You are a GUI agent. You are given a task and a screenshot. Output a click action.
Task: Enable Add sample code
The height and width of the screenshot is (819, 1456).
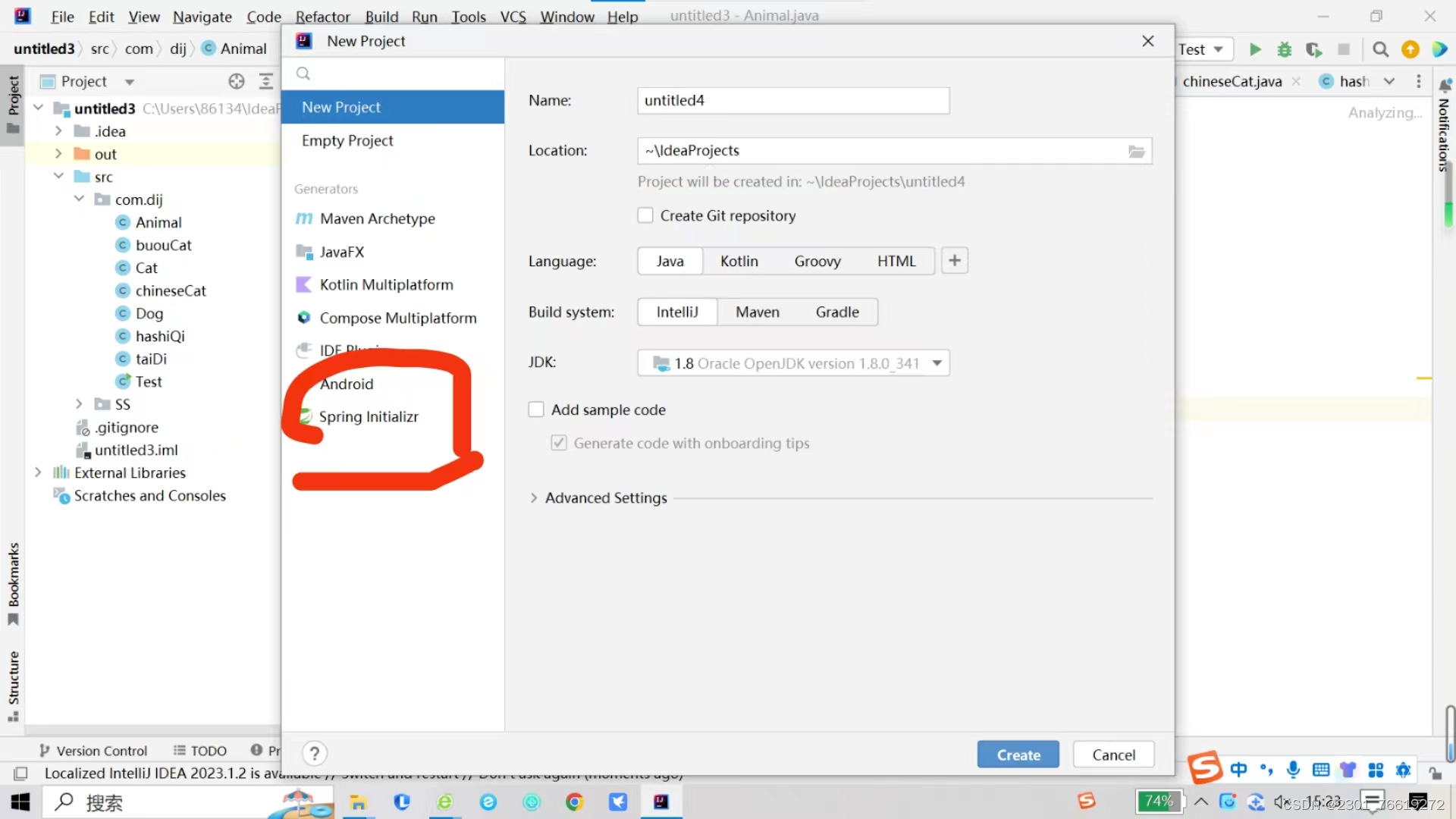coord(536,409)
